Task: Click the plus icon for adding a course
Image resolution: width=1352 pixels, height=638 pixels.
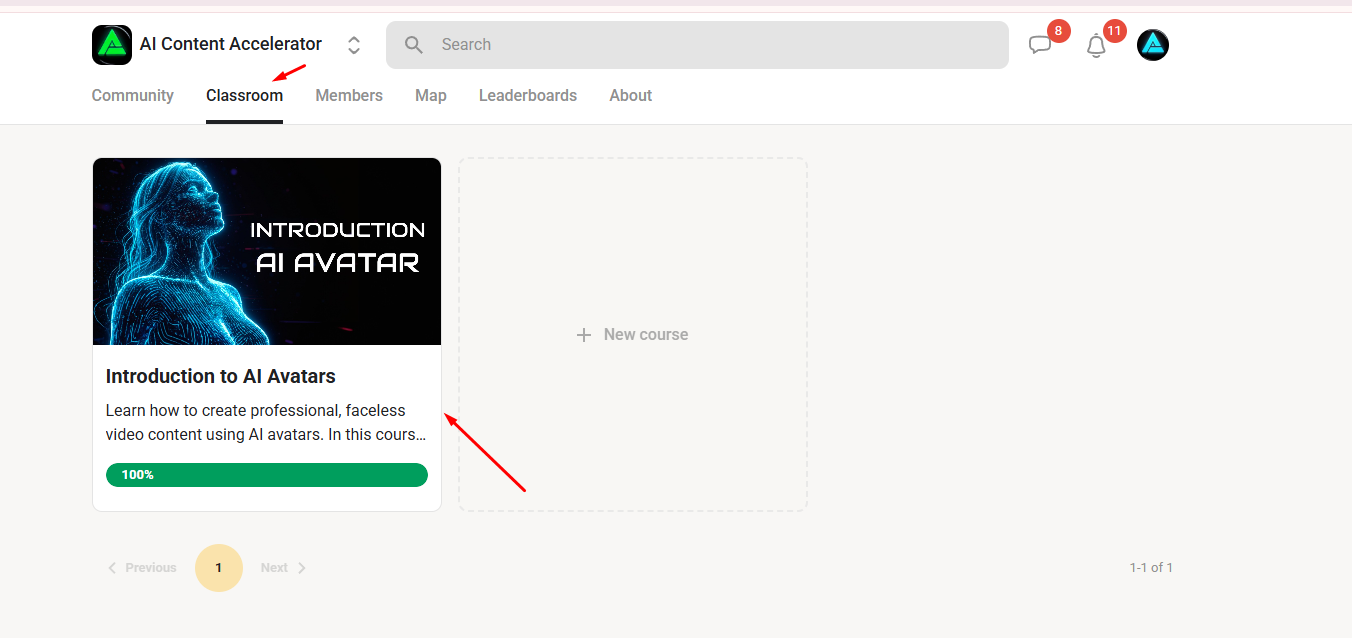Action: (583, 335)
